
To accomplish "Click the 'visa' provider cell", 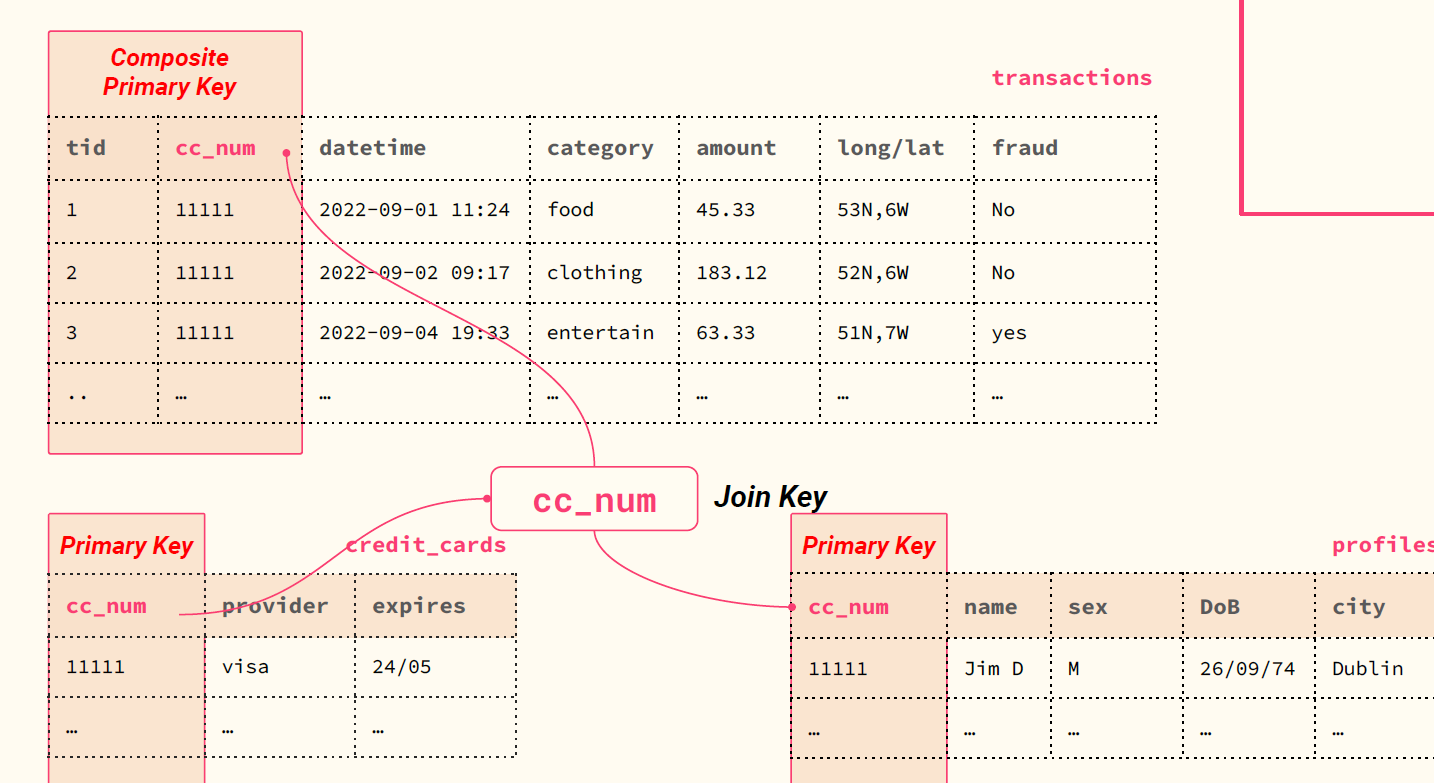I will click(245, 667).
